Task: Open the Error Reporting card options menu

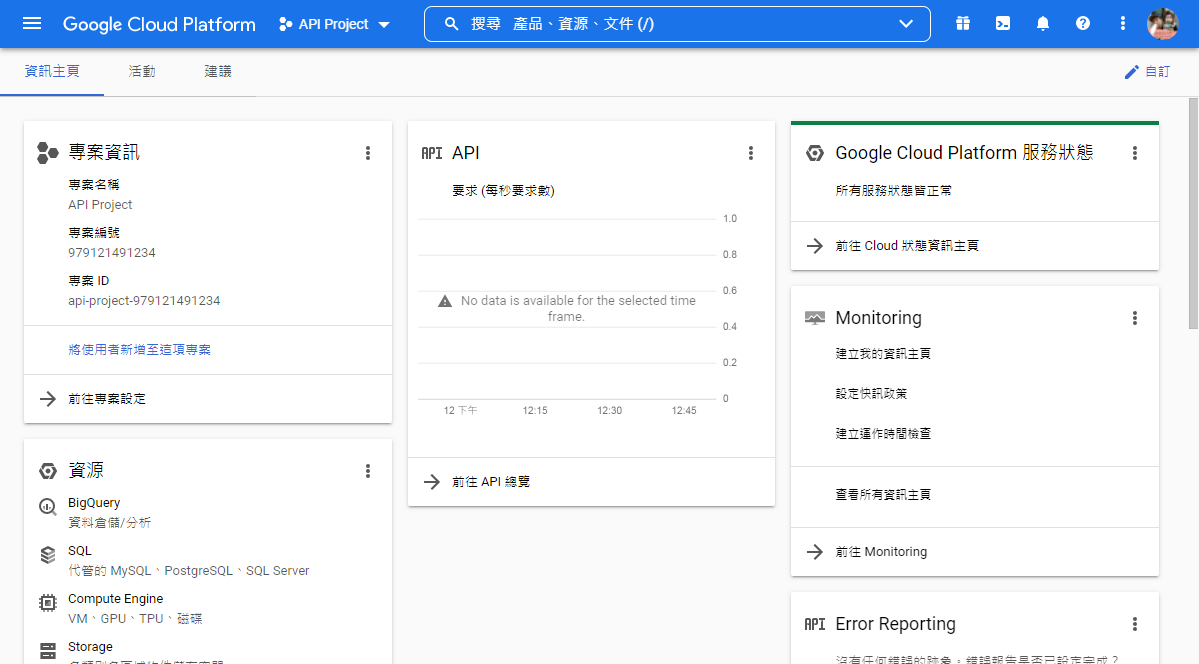Action: [1135, 624]
